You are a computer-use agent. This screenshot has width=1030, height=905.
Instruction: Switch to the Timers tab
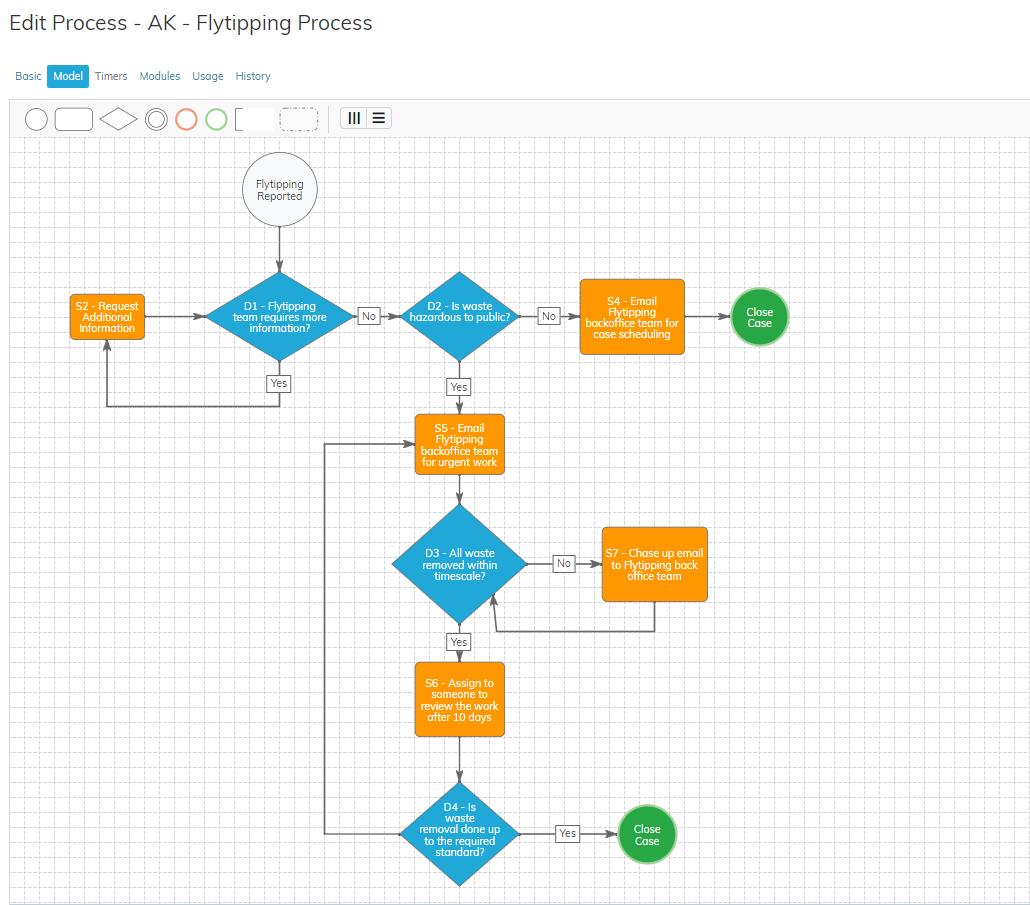pyautogui.click(x=111, y=76)
